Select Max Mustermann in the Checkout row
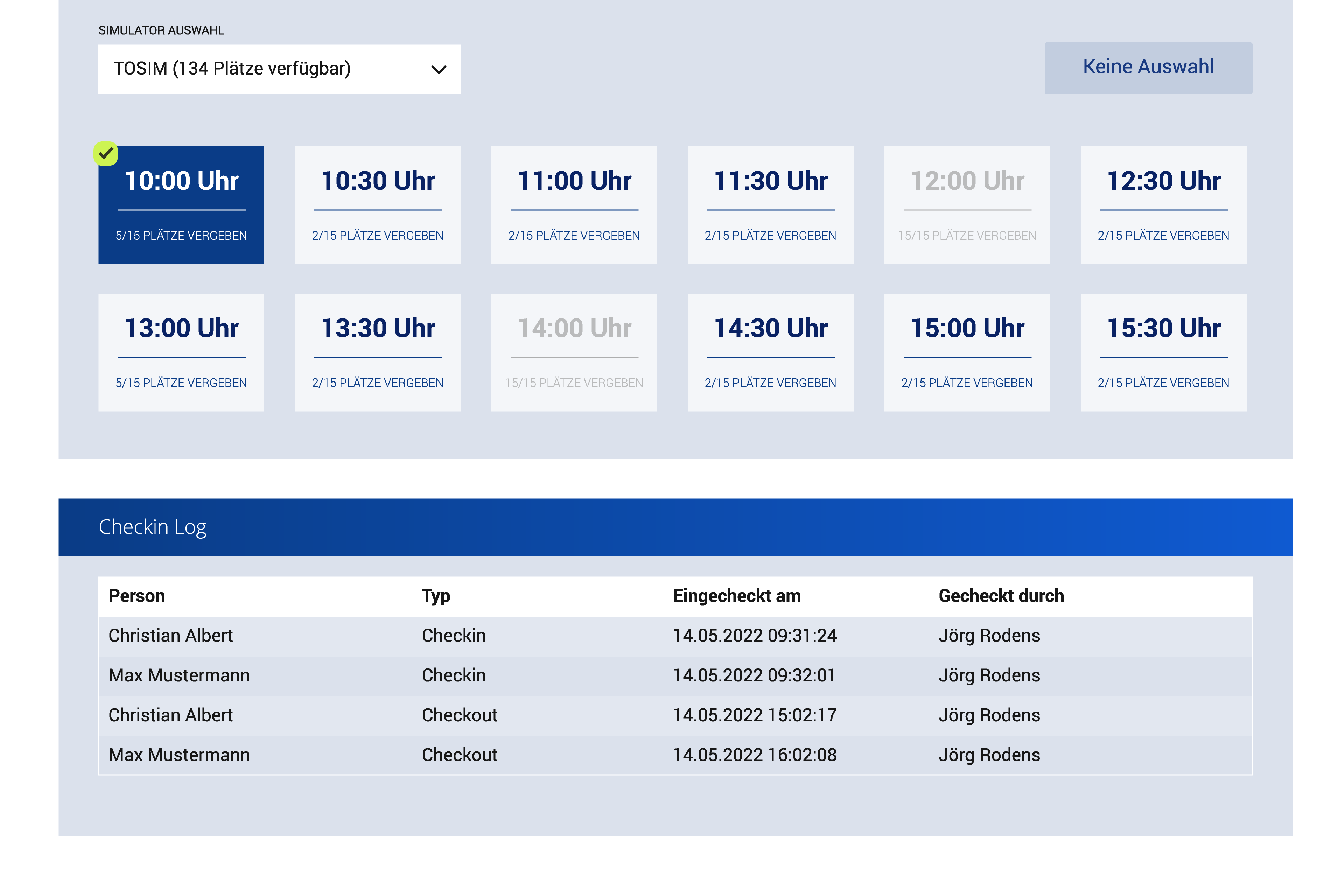The width and height of the screenshot is (1344, 896). pyautogui.click(x=179, y=755)
